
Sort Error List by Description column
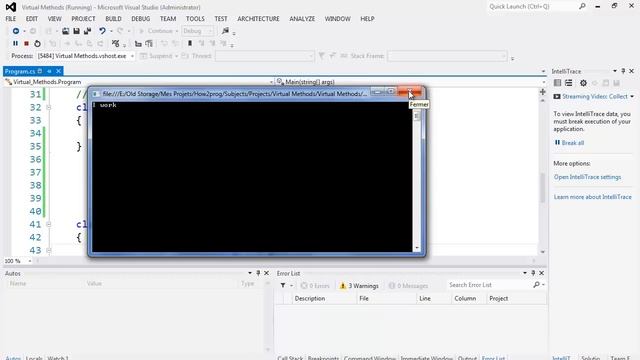[324, 298]
